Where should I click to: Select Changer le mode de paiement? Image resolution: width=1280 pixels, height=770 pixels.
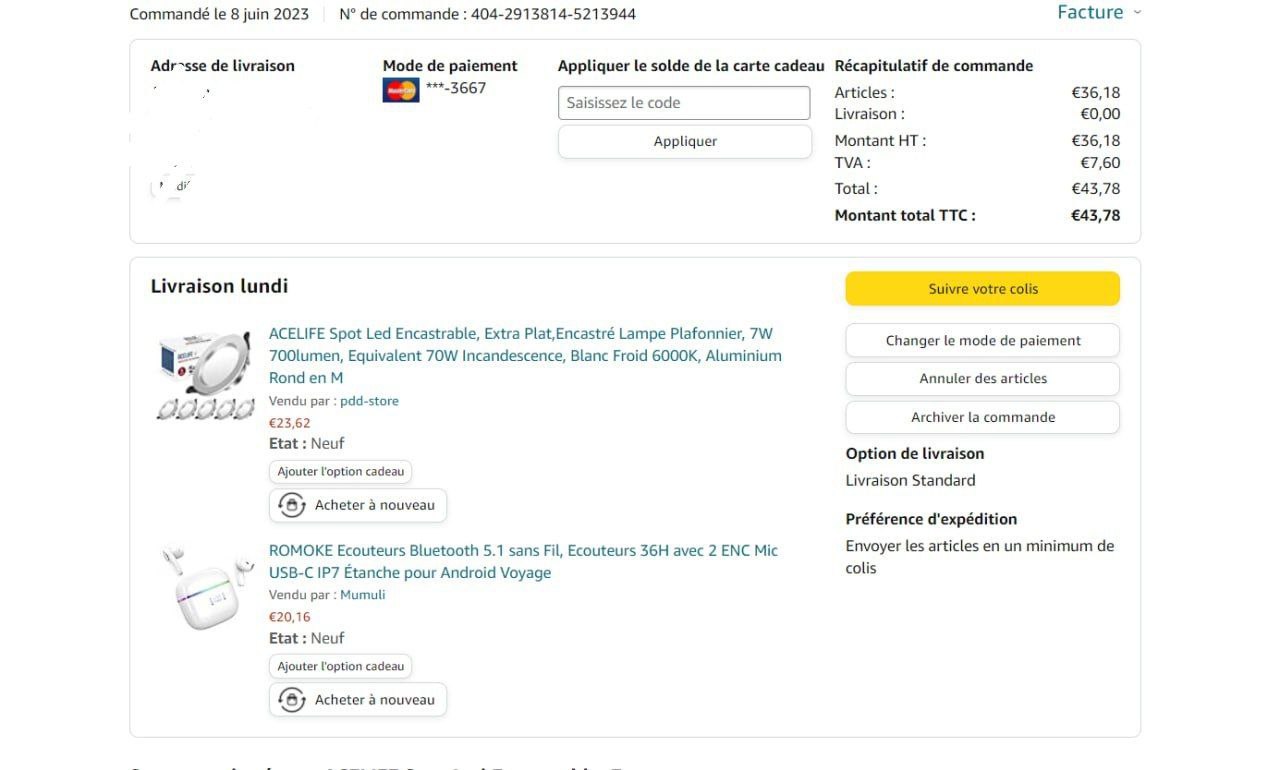(982, 340)
